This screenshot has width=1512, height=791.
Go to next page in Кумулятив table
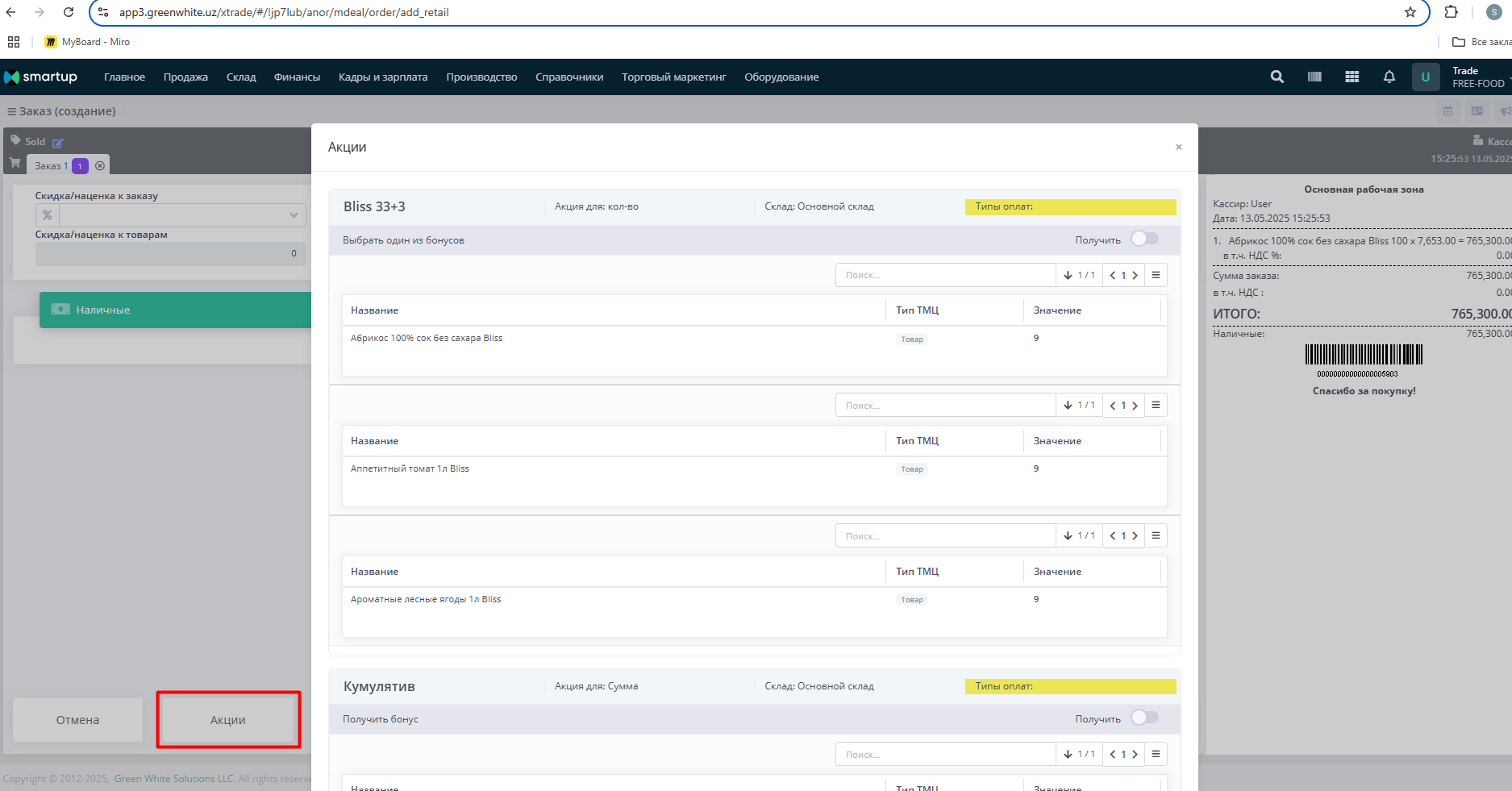click(1135, 755)
